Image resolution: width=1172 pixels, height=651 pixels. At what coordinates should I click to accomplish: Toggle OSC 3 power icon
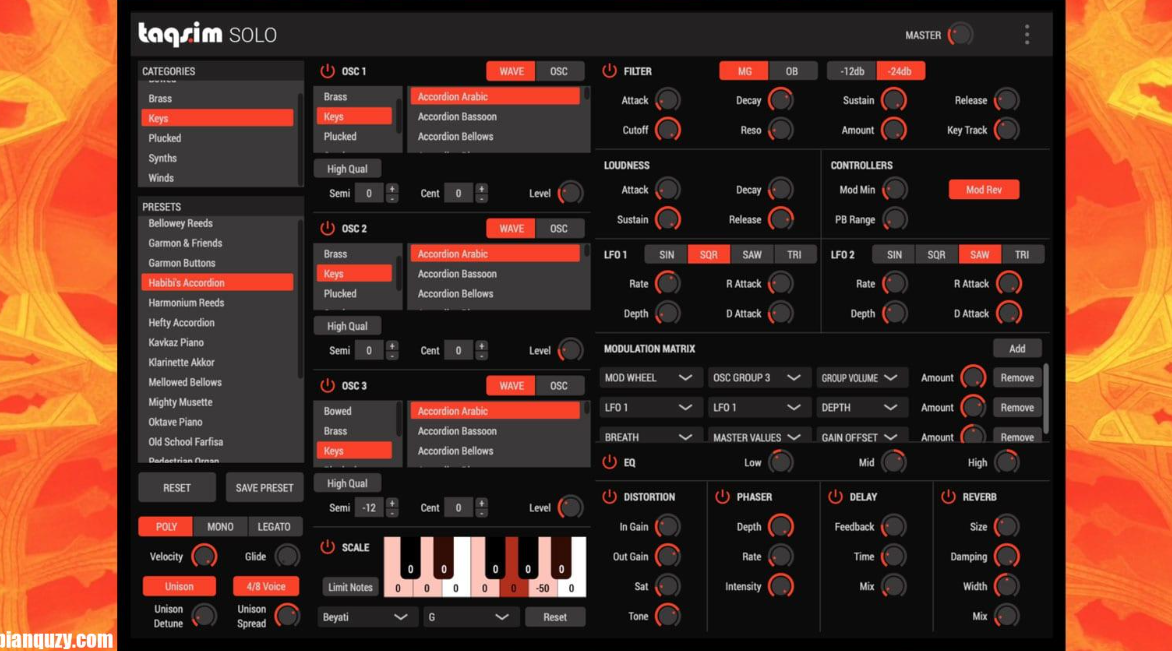point(327,386)
